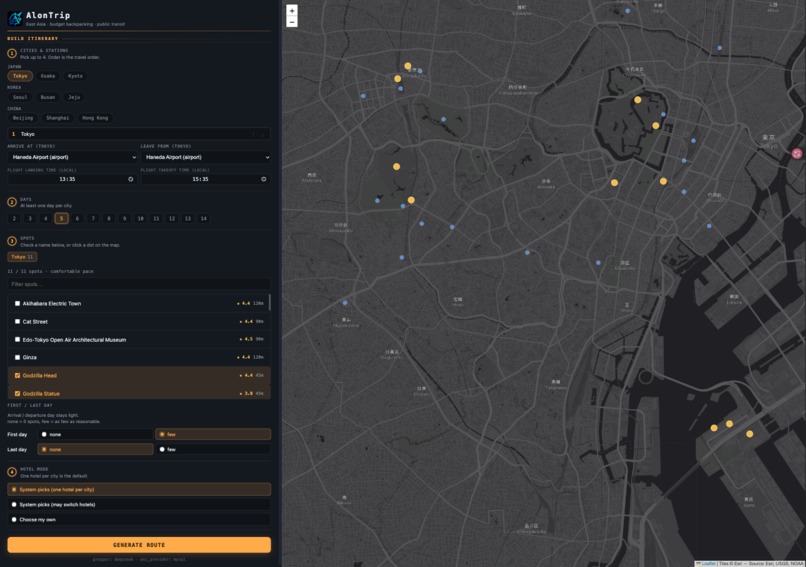
Task: Set trip length to 13 days
Action: point(188,218)
